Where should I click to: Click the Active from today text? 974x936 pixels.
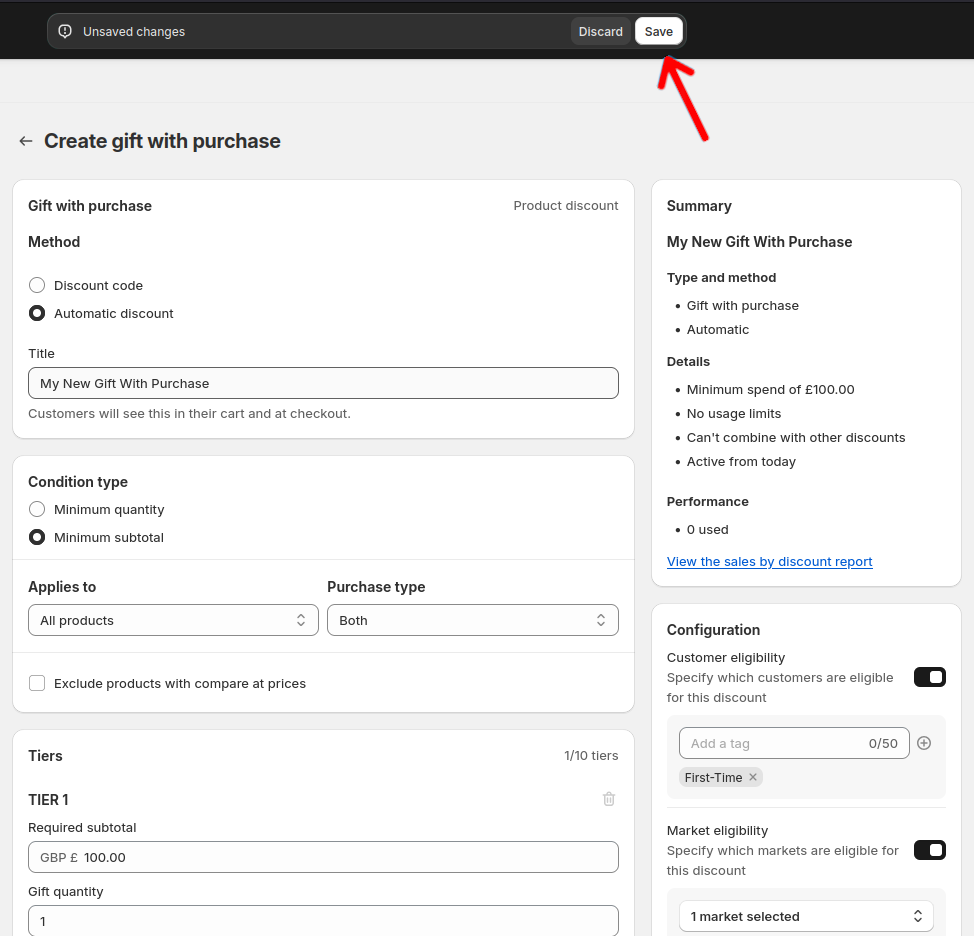coord(741,461)
